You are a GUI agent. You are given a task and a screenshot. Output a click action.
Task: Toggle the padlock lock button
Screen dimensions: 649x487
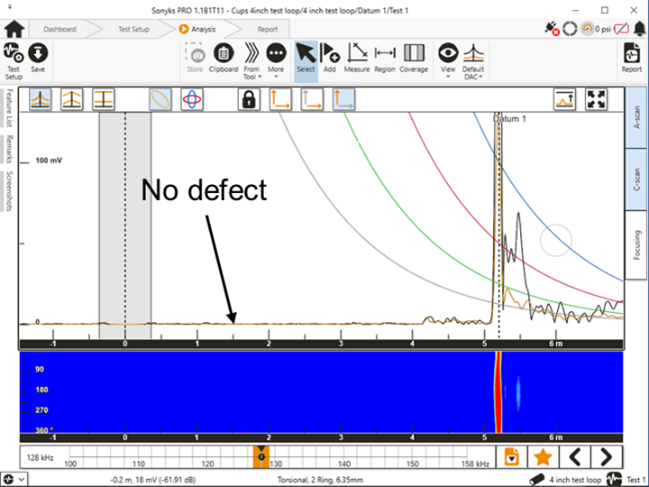tap(247, 99)
